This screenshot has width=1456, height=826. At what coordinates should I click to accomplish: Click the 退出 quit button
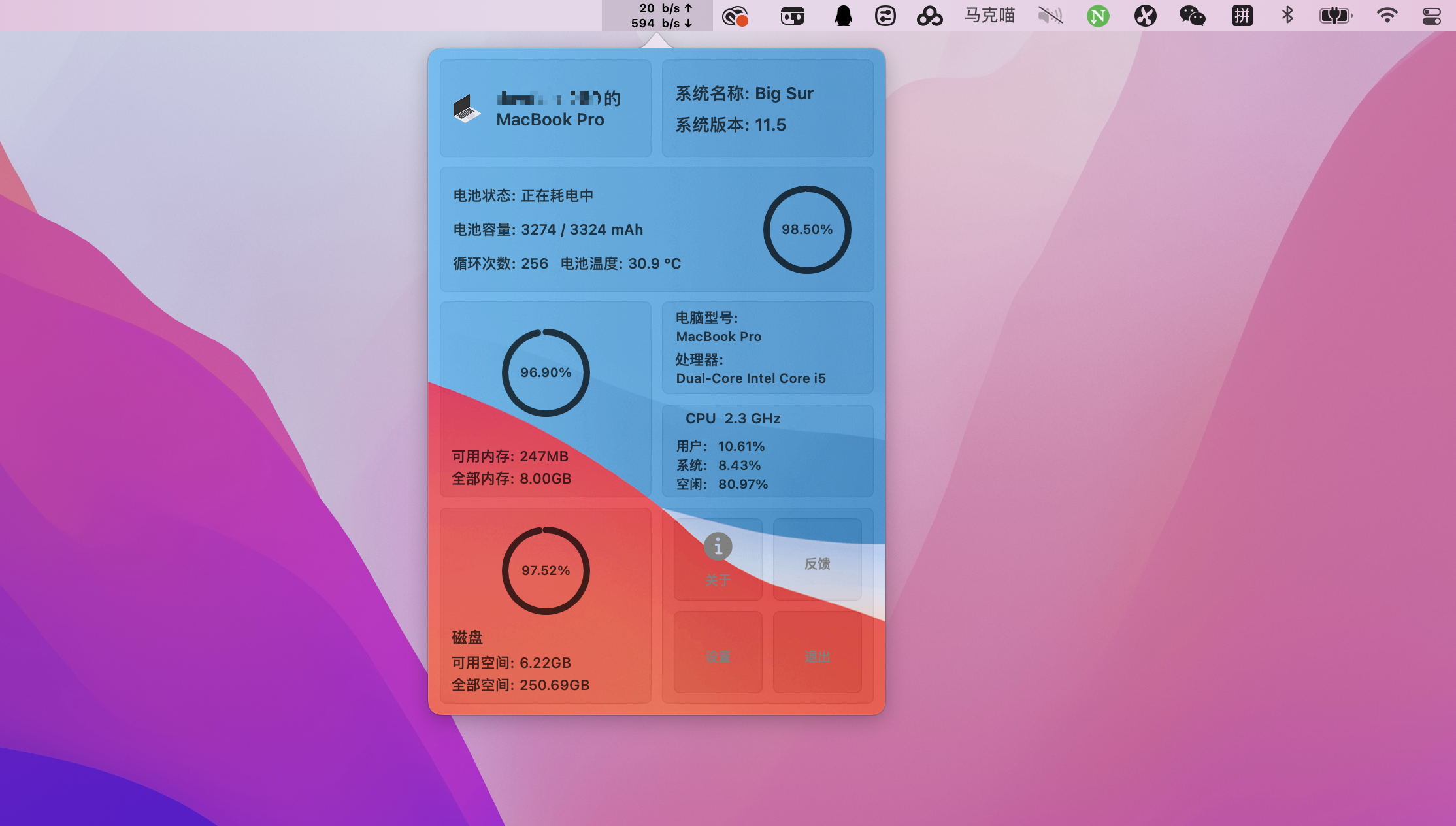click(817, 655)
